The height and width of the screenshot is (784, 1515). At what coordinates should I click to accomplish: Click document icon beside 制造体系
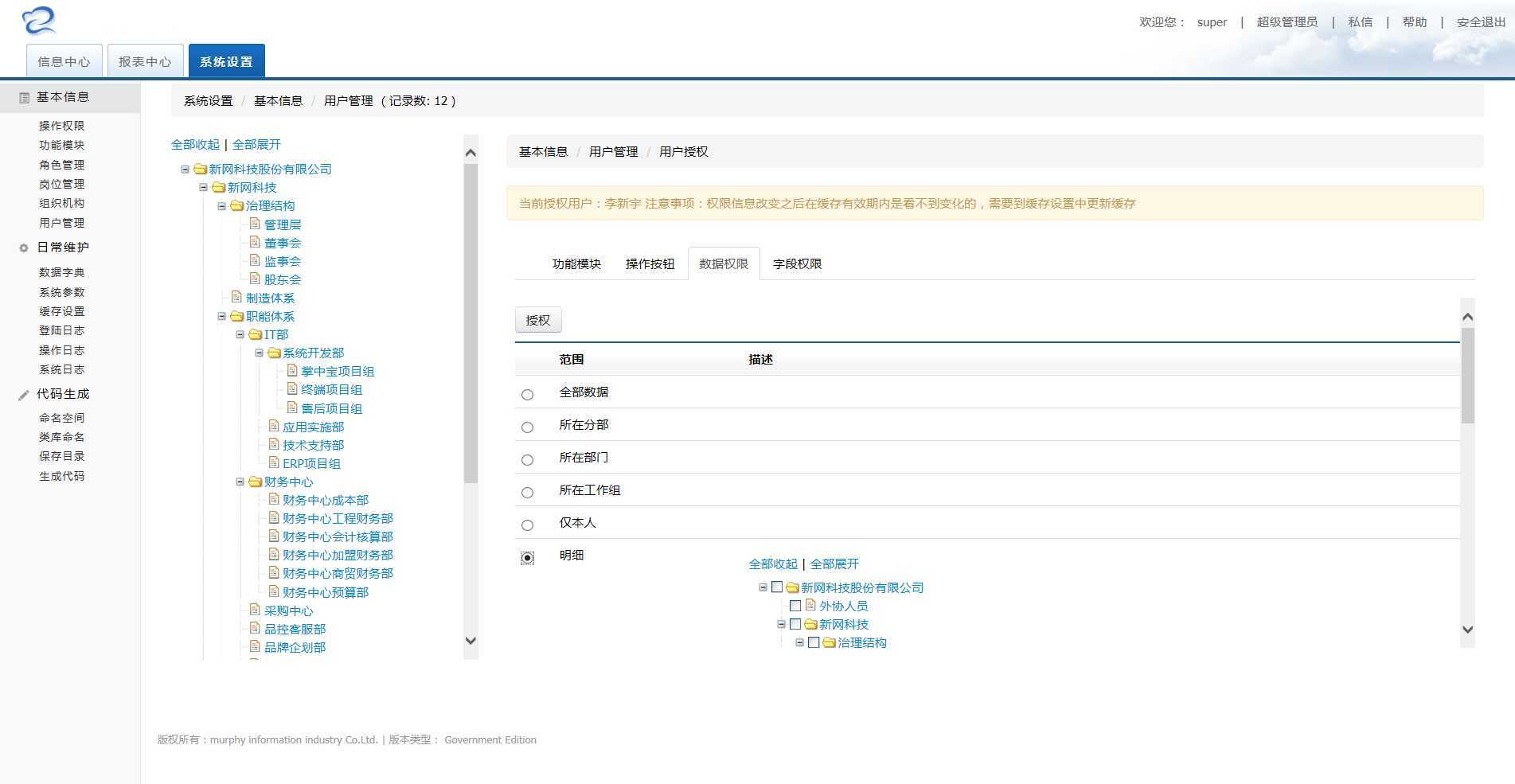tap(237, 297)
